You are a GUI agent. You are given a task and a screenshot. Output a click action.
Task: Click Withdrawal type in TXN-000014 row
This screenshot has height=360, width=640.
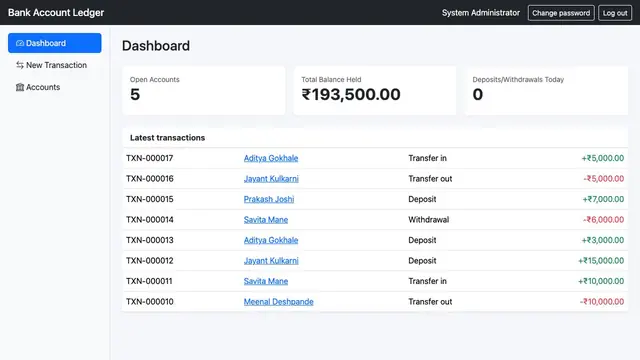point(429,220)
